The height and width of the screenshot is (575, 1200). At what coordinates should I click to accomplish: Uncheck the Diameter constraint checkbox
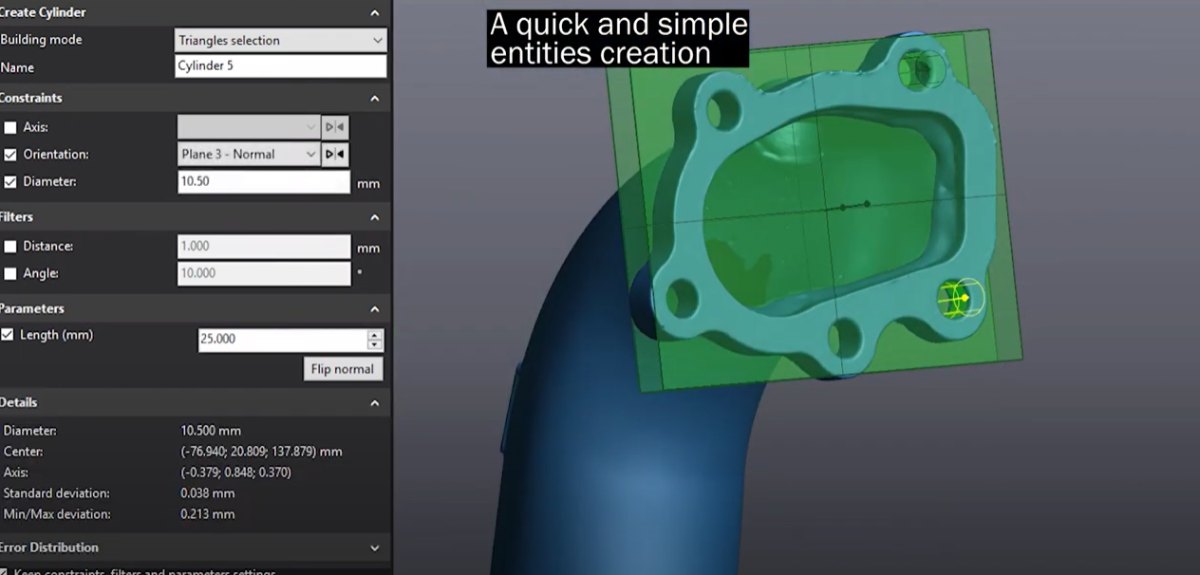tap(10, 182)
